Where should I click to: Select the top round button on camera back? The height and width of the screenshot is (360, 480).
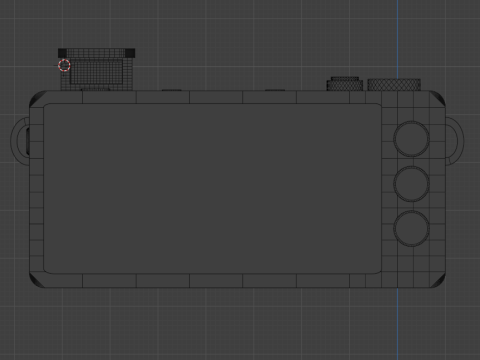411,139
